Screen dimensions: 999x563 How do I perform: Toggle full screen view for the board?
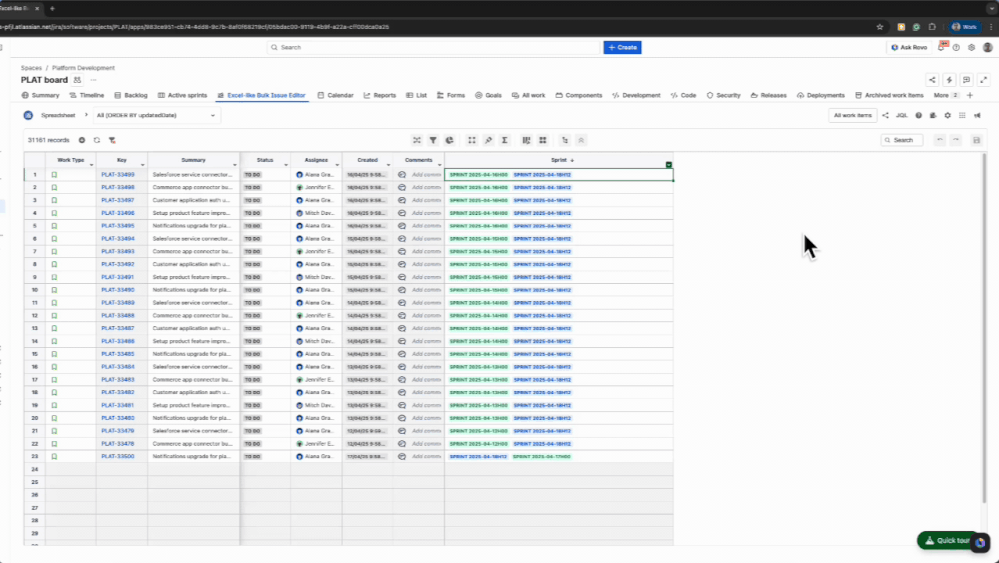(982, 80)
